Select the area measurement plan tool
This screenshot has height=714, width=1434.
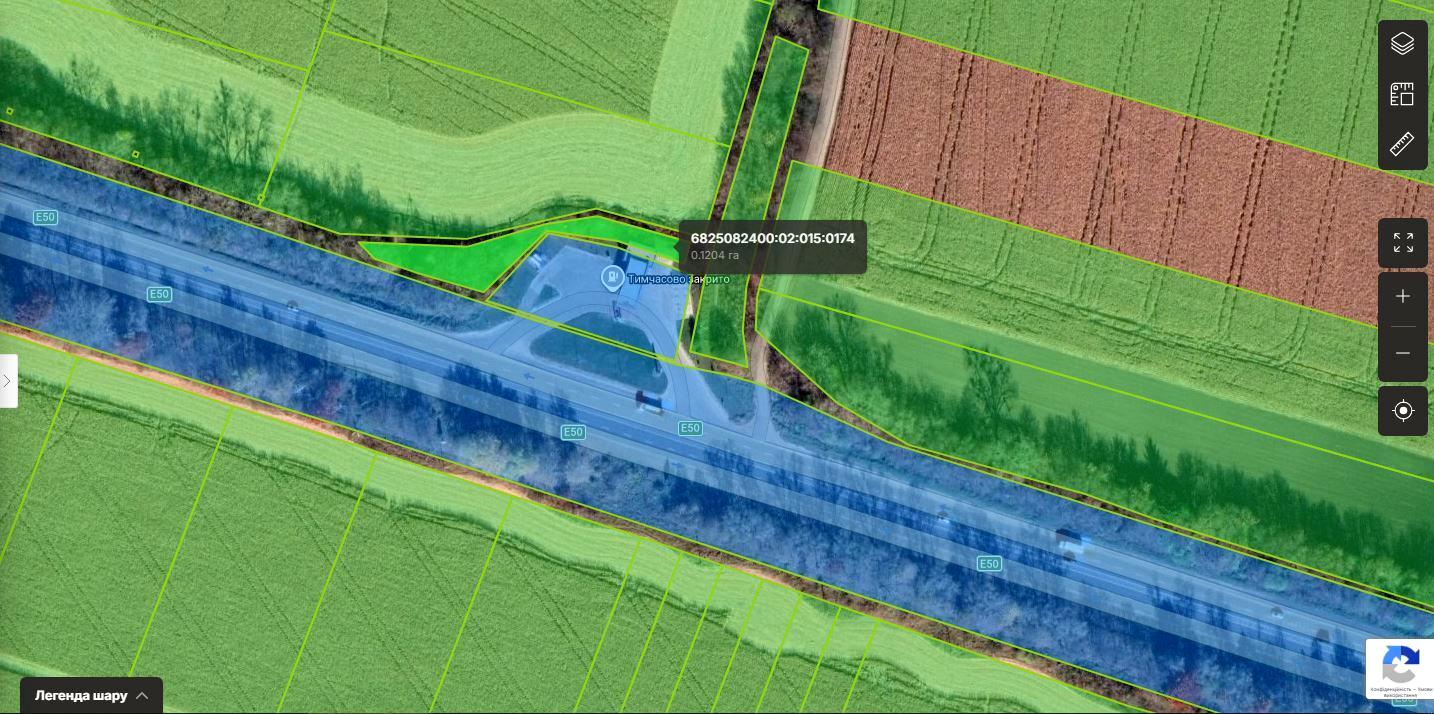coord(1402,95)
